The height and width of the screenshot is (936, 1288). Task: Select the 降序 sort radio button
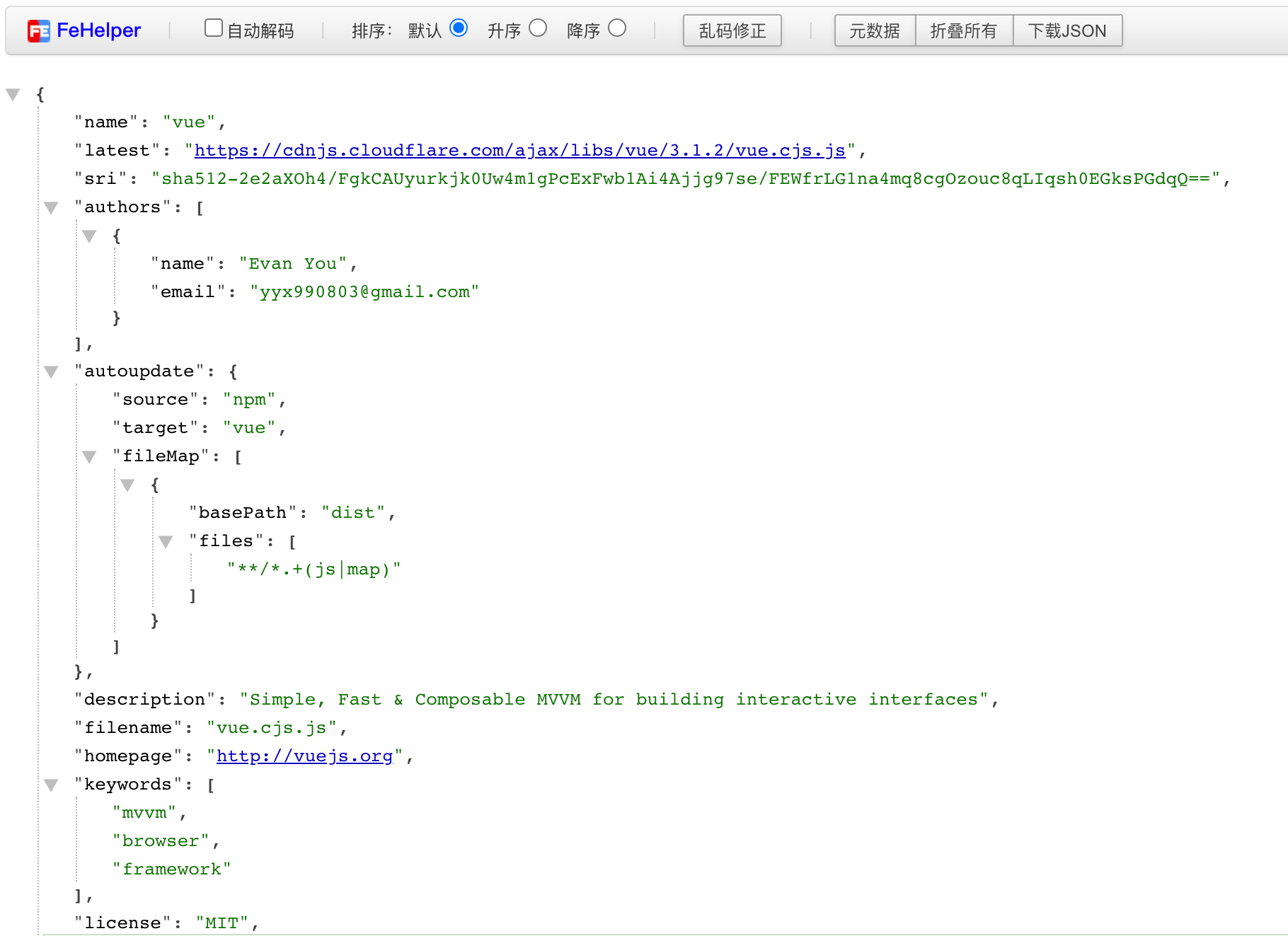click(617, 28)
